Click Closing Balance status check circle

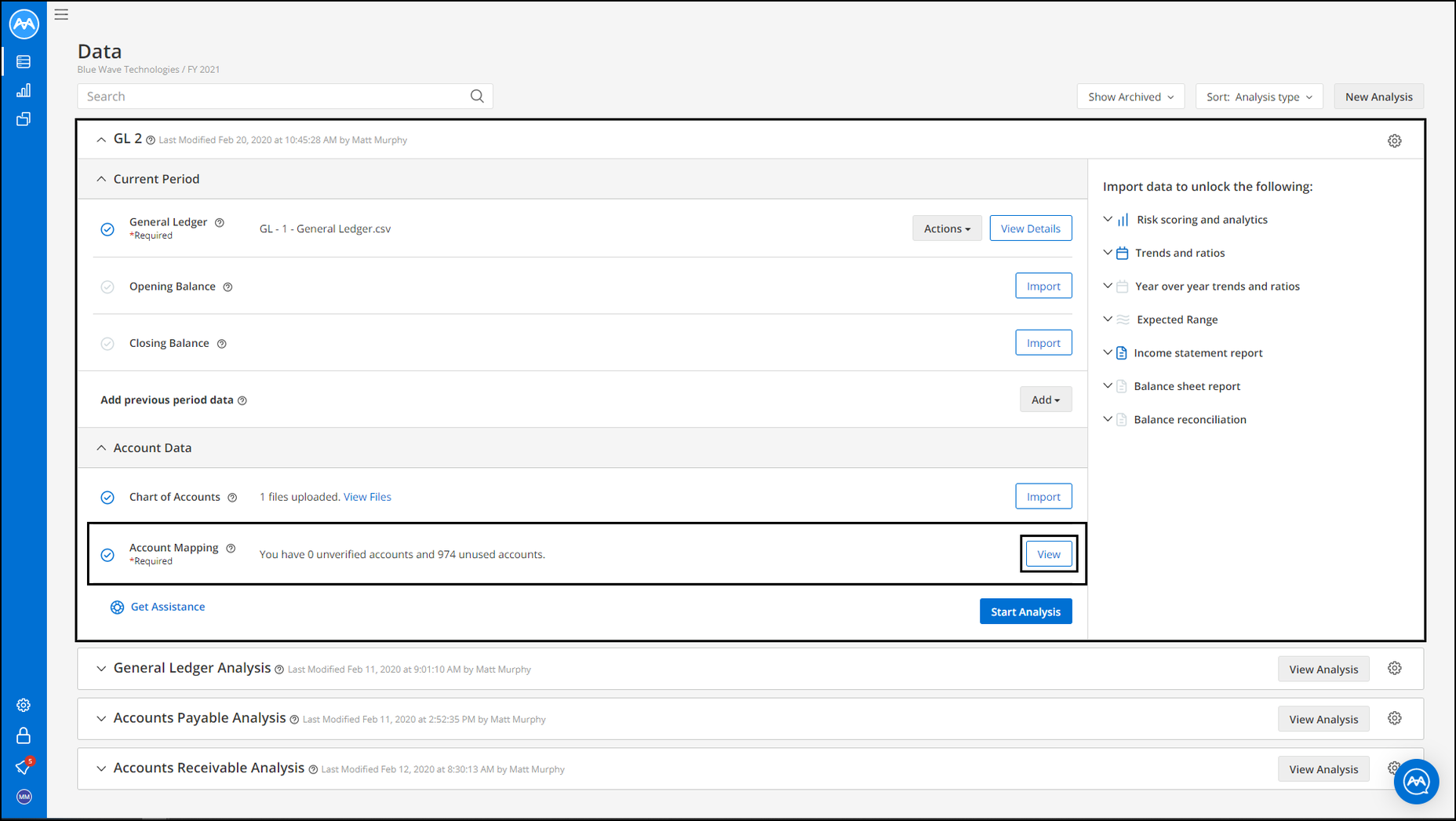(x=107, y=344)
